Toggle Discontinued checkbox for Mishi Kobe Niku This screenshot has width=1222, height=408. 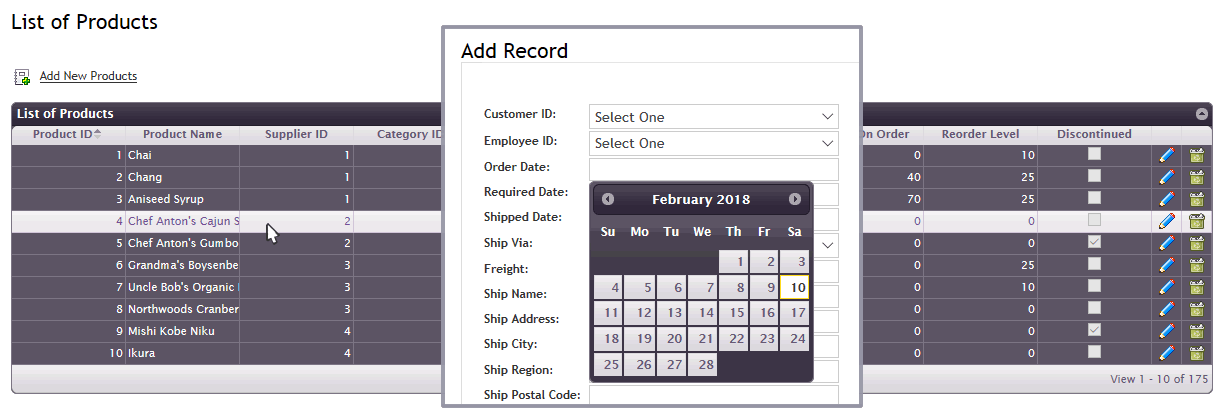coord(1094,330)
